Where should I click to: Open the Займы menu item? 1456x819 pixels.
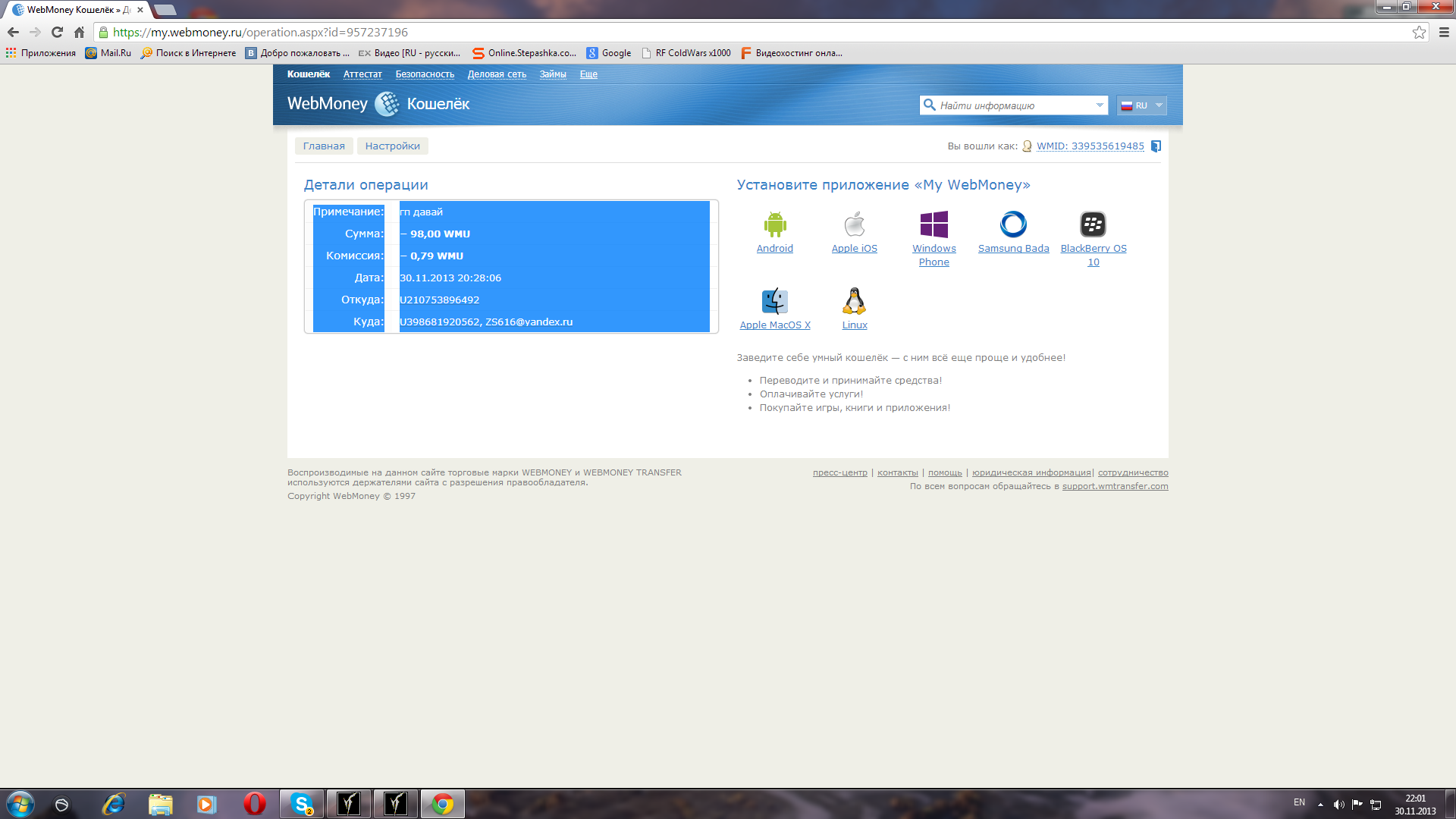(553, 74)
